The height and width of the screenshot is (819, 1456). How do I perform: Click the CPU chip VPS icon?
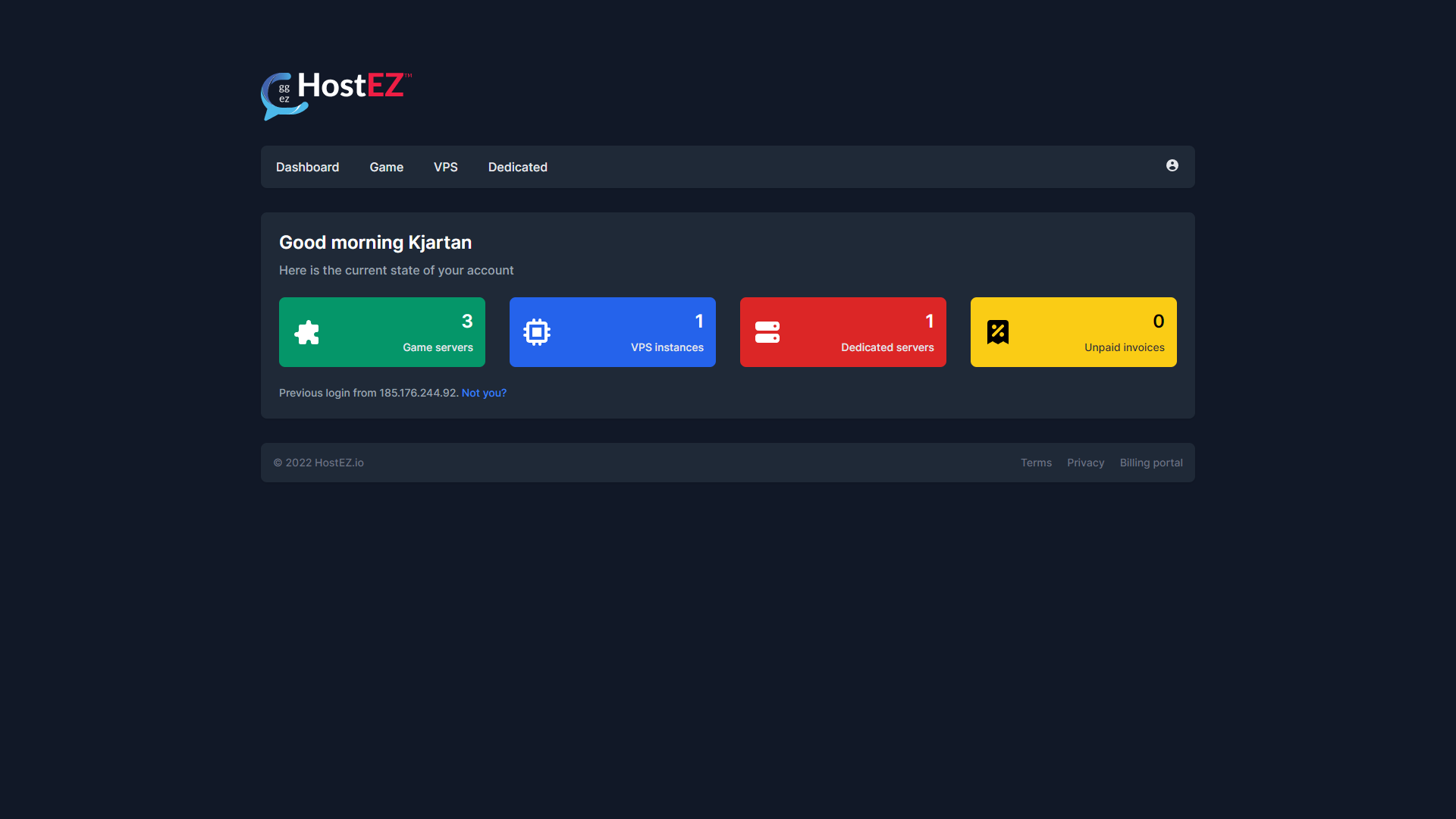pyautogui.click(x=537, y=332)
